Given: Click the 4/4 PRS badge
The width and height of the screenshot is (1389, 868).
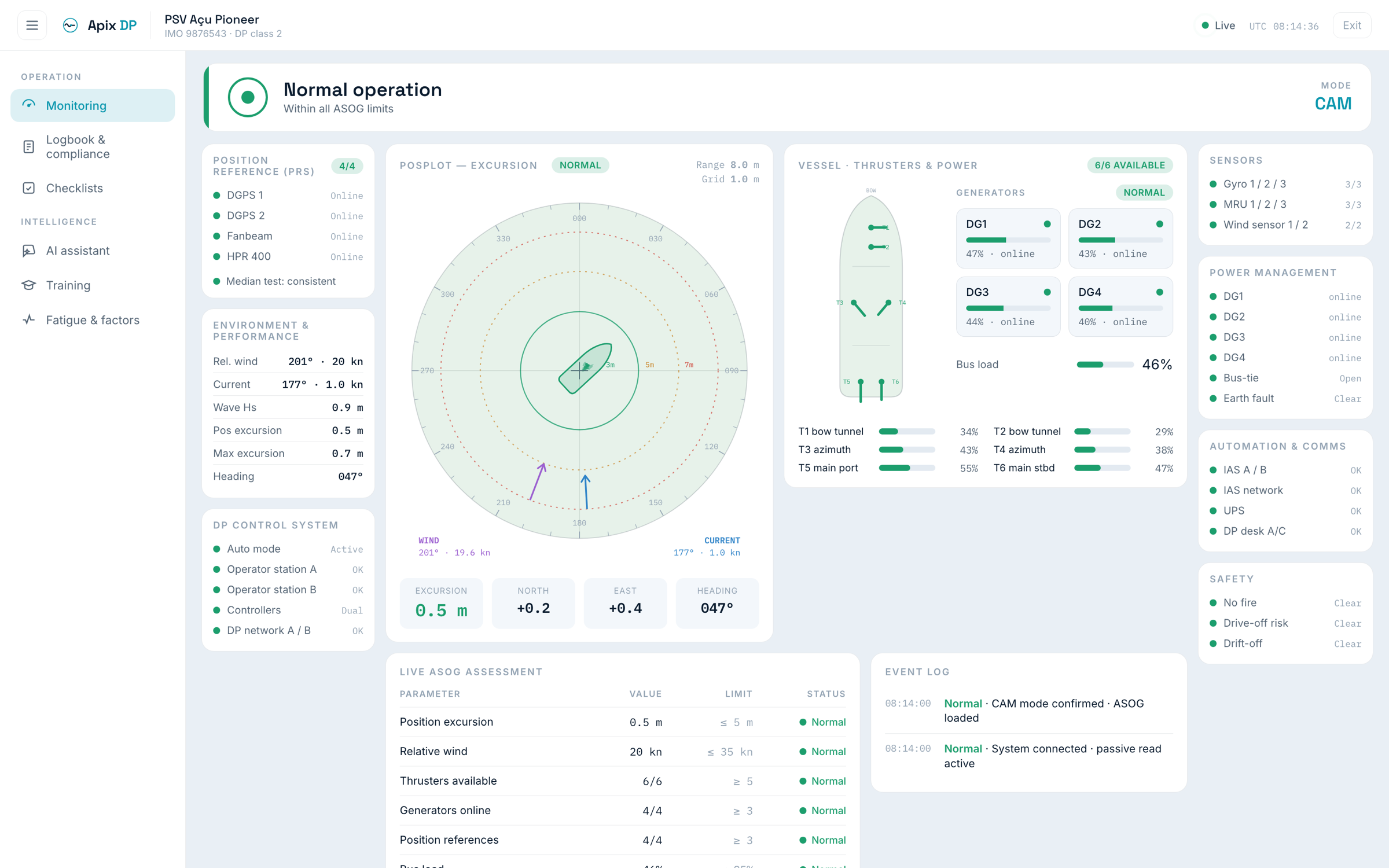Looking at the screenshot, I should pos(347,166).
